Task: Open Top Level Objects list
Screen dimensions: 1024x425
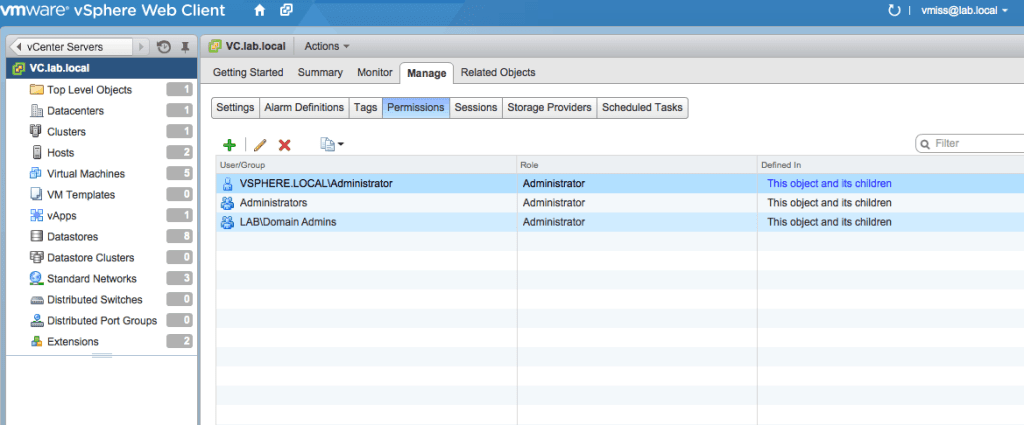Action: point(89,90)
